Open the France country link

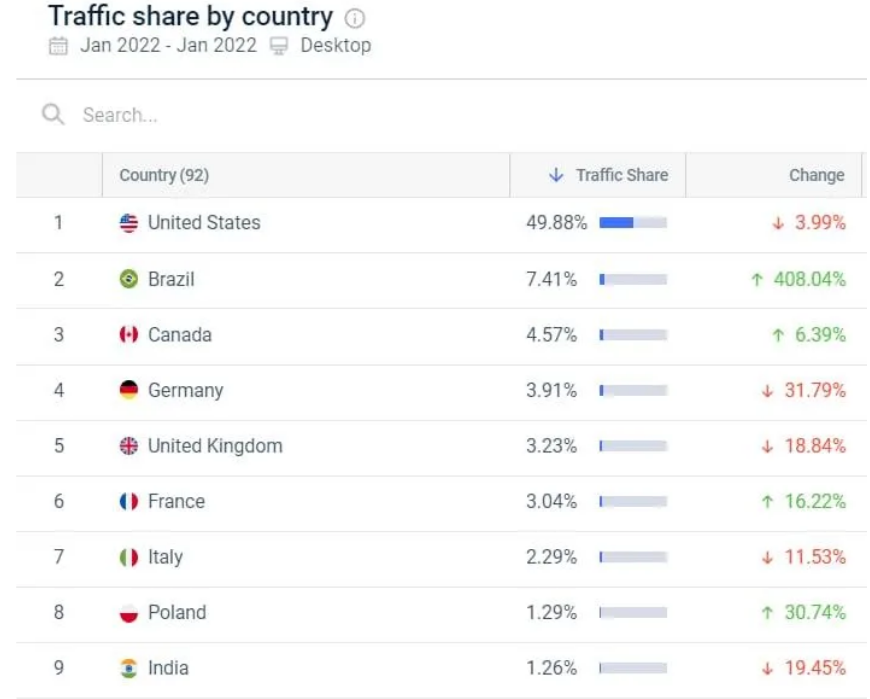tap(176, 501)
